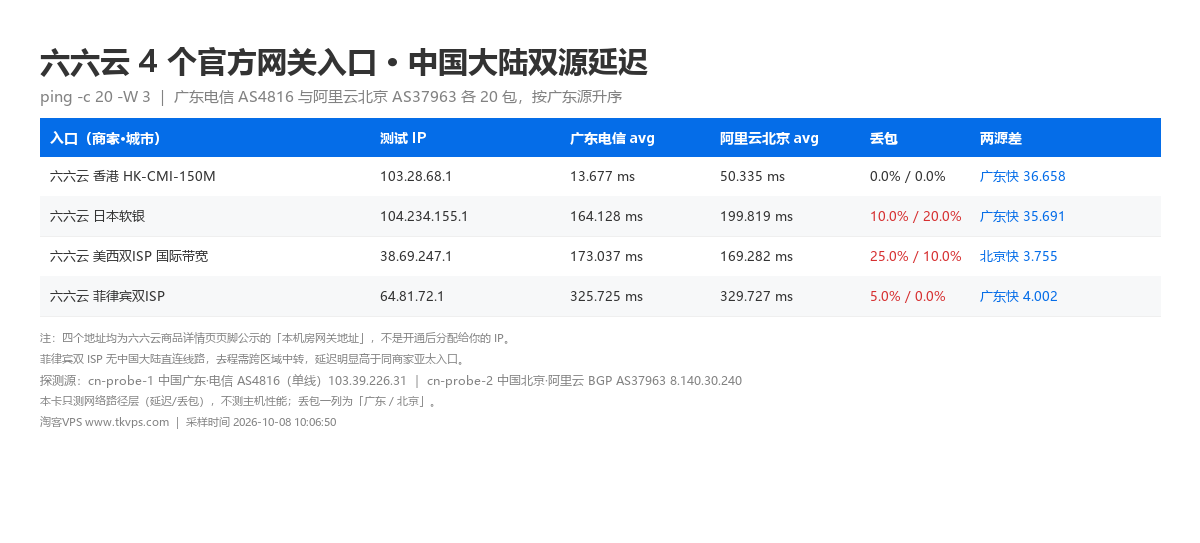Click IP address 104.234.155.1
This screenshot has height=543, width=1200.
424,216
